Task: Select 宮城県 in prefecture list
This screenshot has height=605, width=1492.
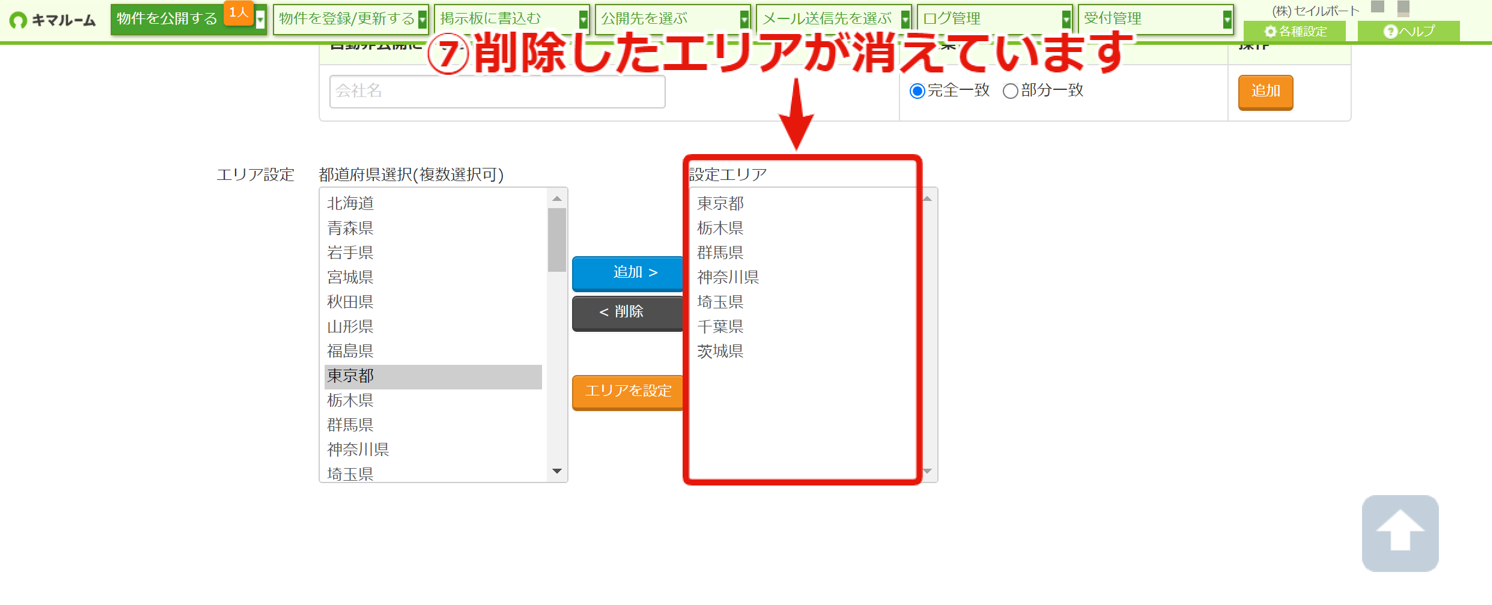Action: pyautogui.click(x=433, y=277)
